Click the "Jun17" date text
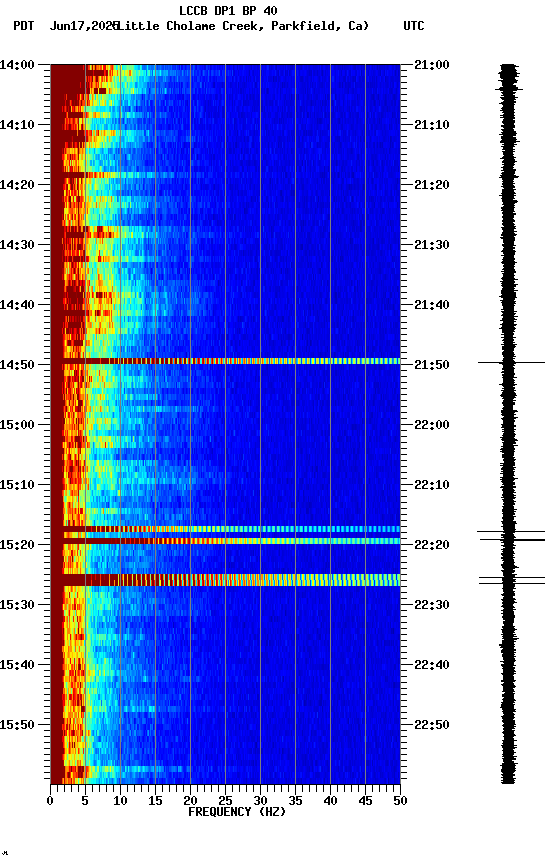The height and width of the screenshot is (864, 552). coord(67,26)
